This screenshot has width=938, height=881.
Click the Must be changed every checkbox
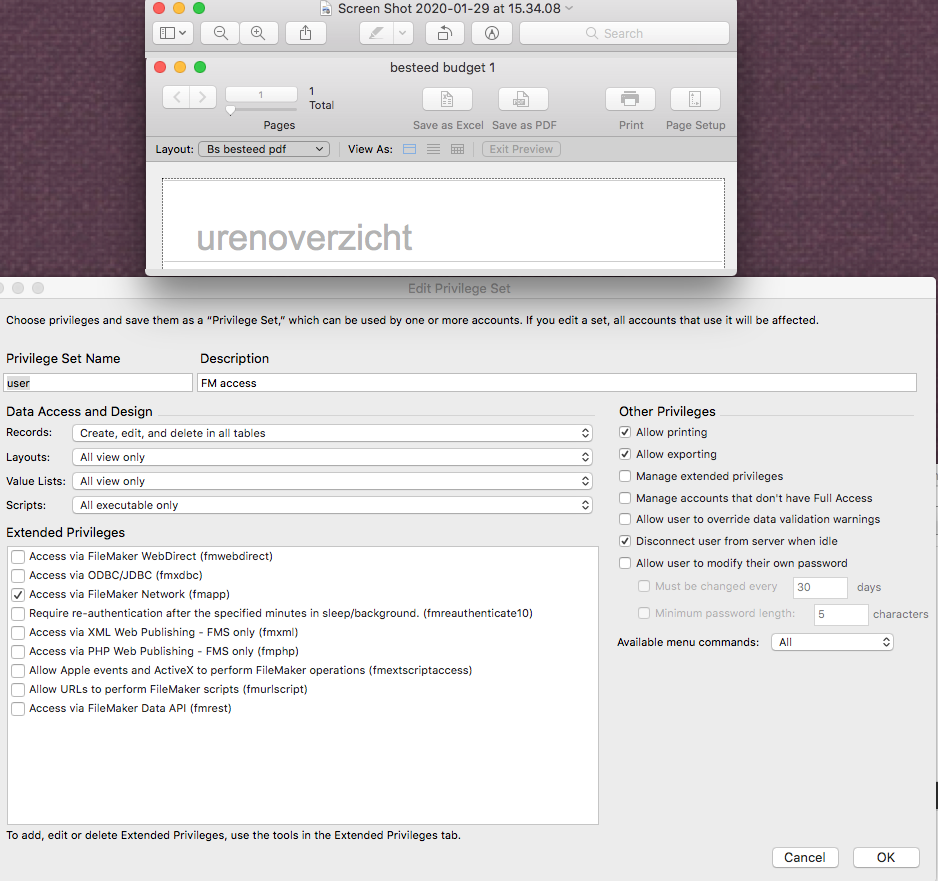pyautogui.click(x=644, y=586)
